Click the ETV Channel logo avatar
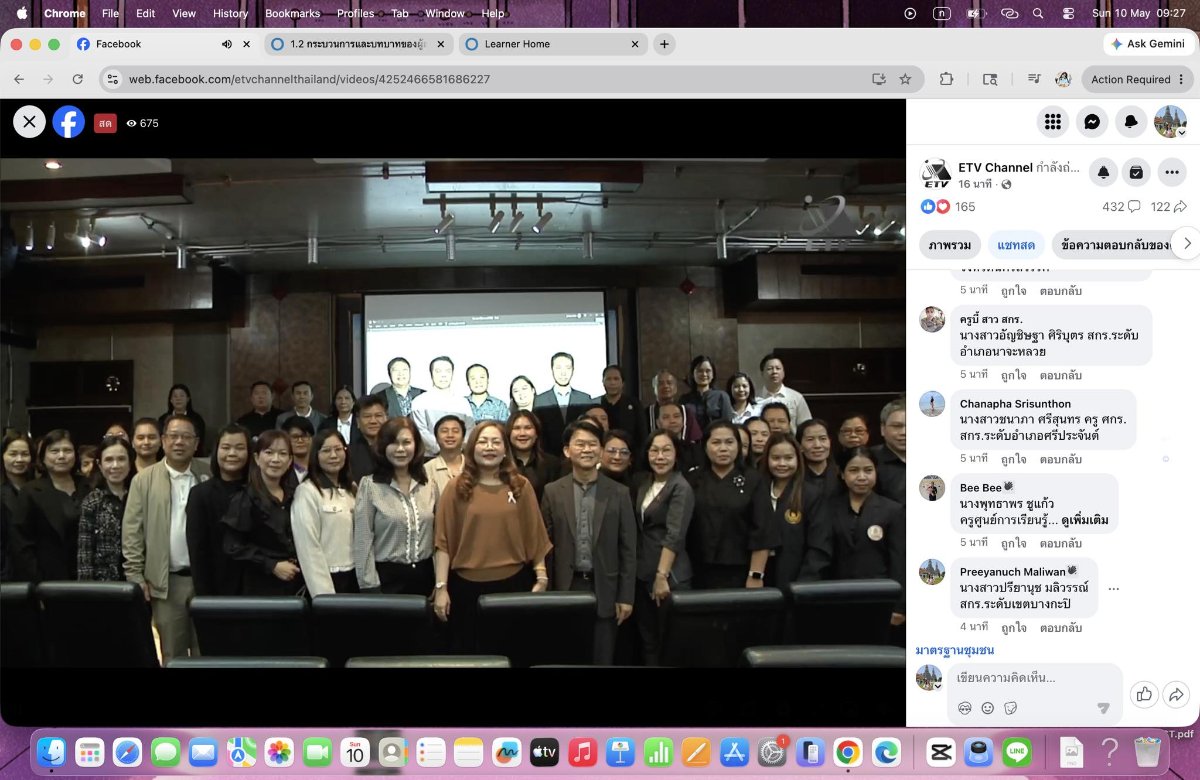Screen dimensions: 1200x780 [x=935, y=173]
